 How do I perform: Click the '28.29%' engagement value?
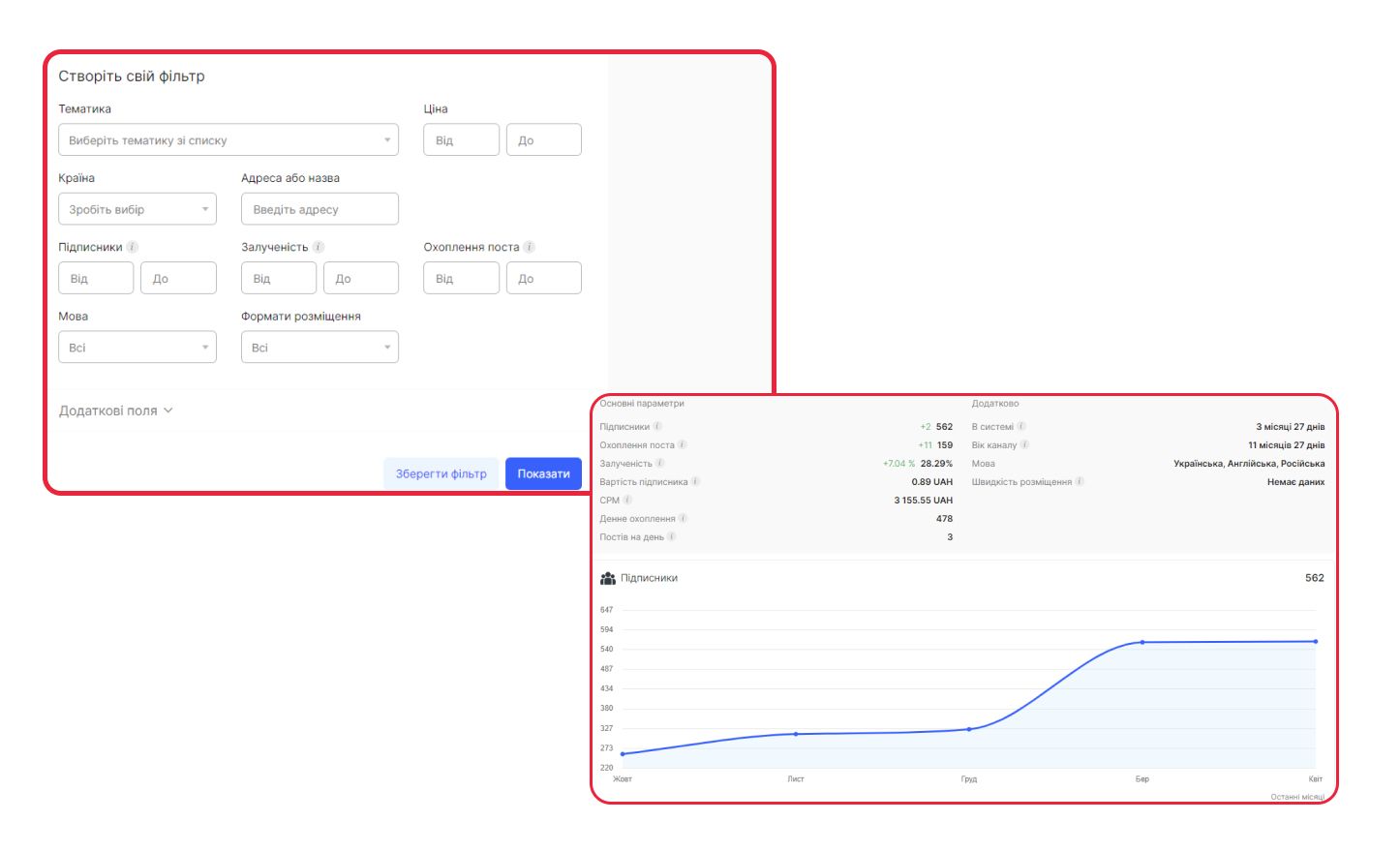tap(936, 464)
